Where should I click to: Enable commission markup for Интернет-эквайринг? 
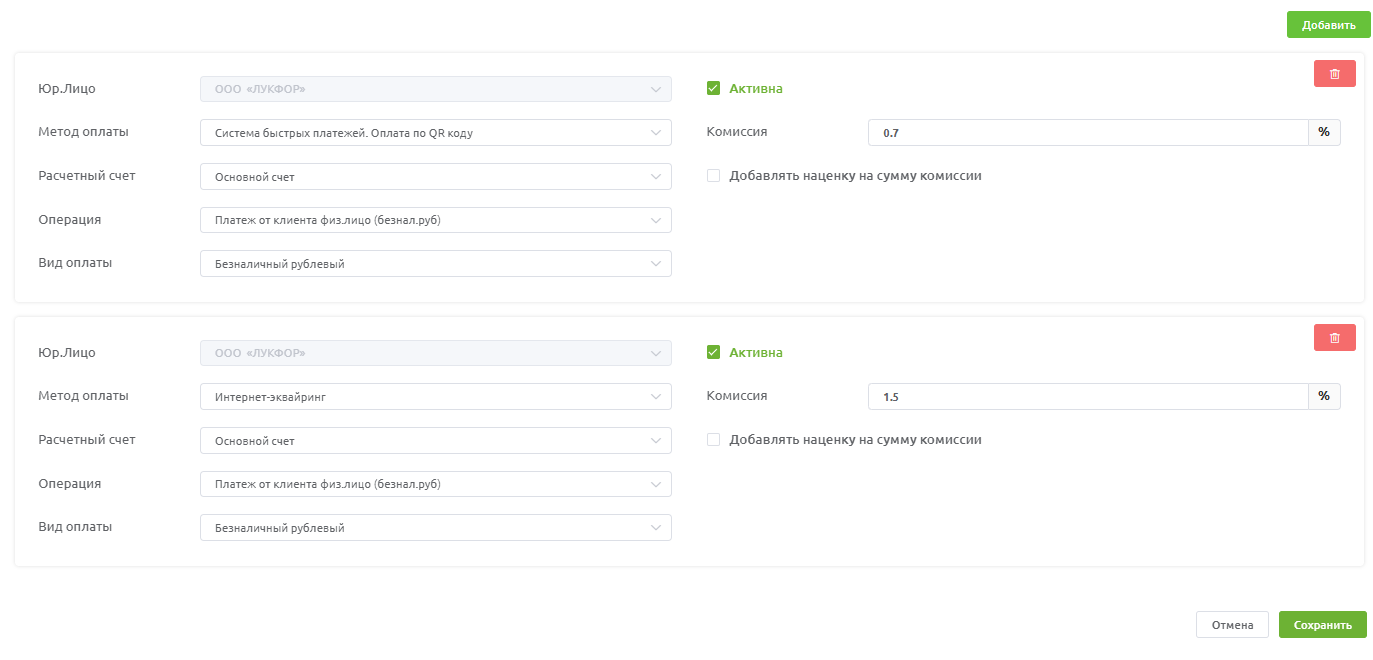pos(713,440)
